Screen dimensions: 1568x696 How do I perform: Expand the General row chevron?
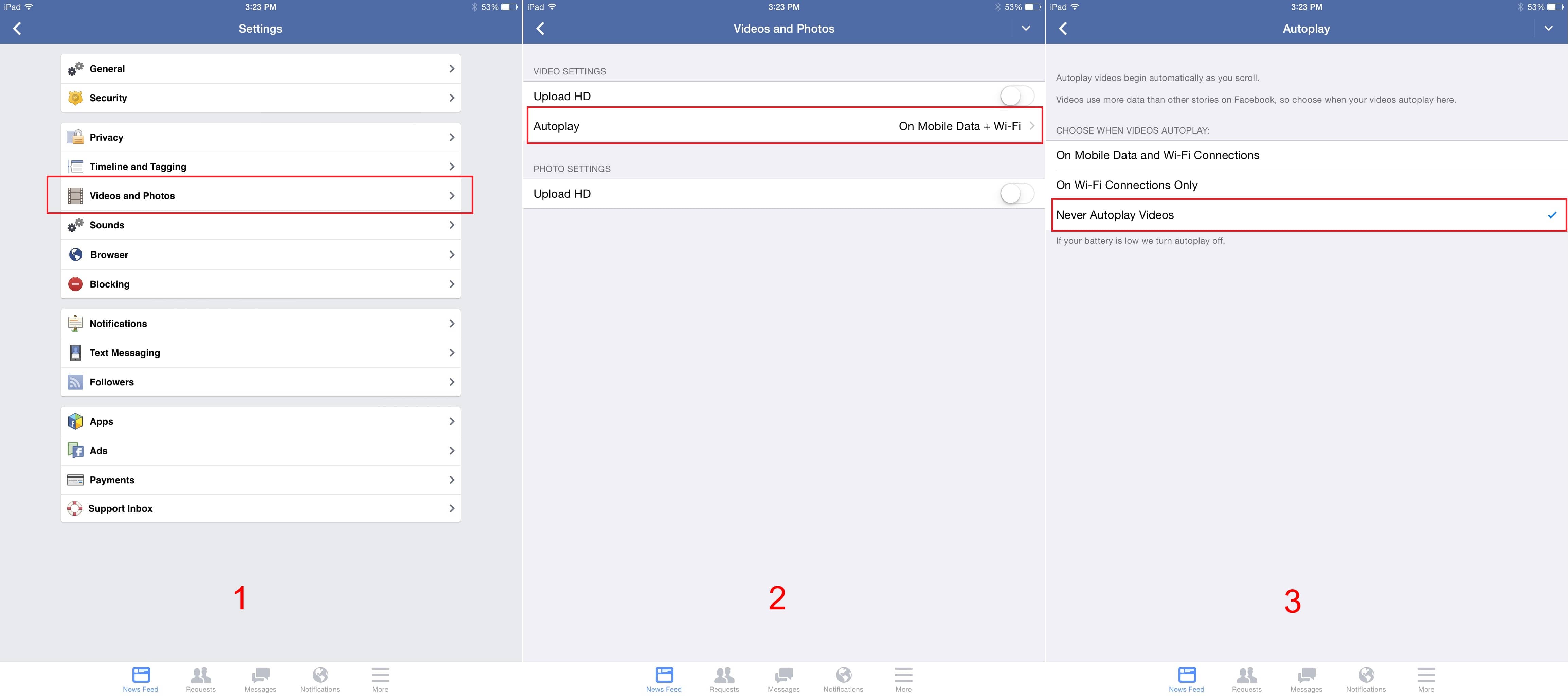[x=452, y=69]
